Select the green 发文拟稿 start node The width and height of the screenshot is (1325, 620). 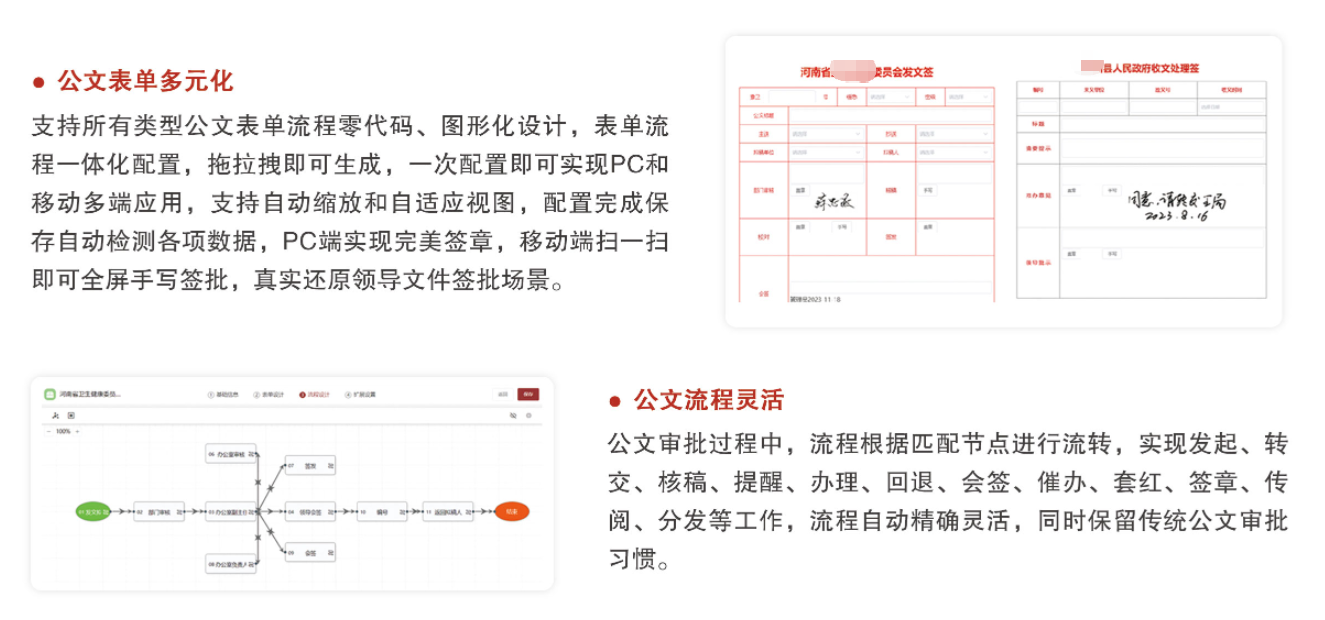tap(94, 512)
